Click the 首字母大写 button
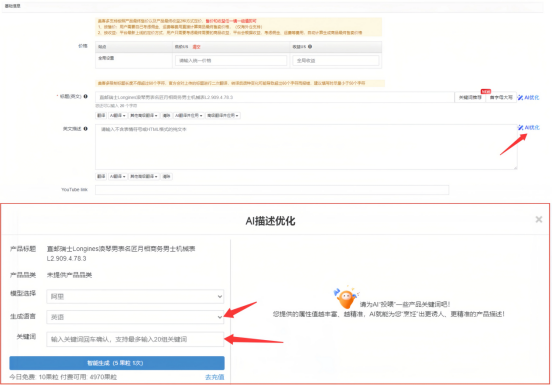This screenshot has height=385, width=552. point(501,97)
